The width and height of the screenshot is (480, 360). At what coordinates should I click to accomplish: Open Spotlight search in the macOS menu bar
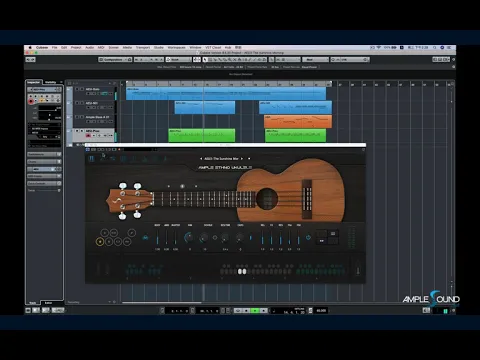pos(435,48)
